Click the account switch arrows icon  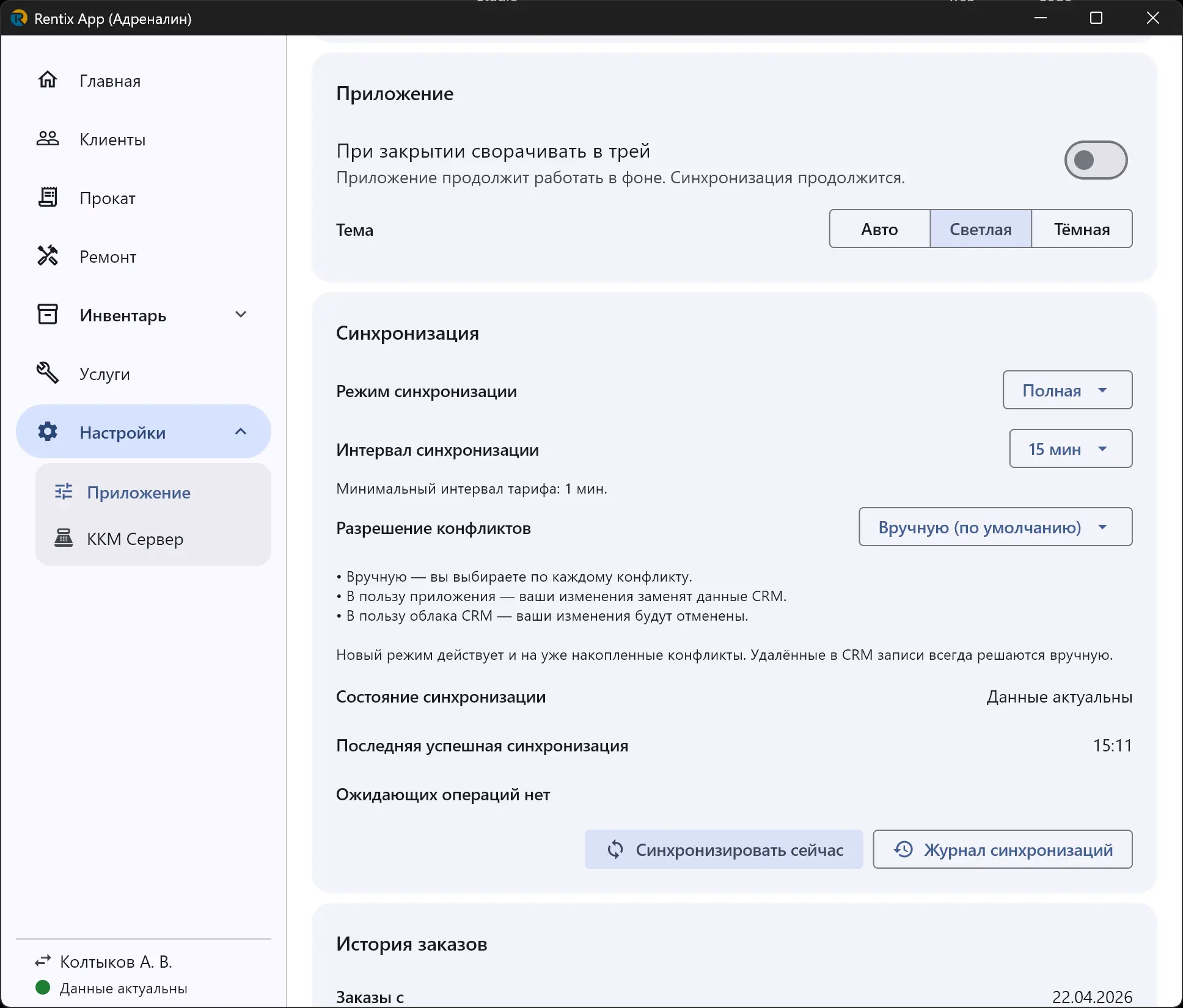coord(43,962)
